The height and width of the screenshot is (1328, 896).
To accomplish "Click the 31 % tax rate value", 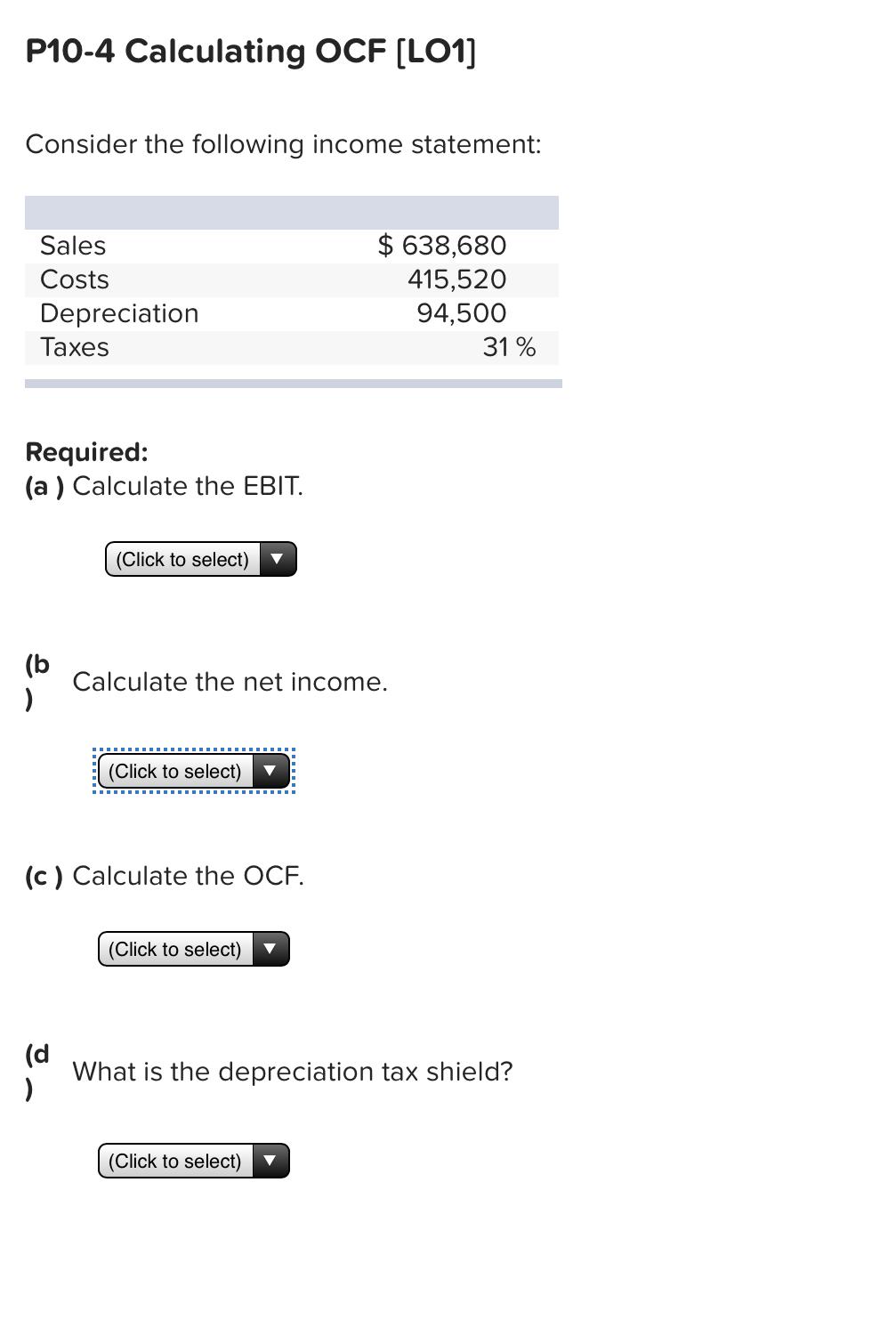I will 510,347.
